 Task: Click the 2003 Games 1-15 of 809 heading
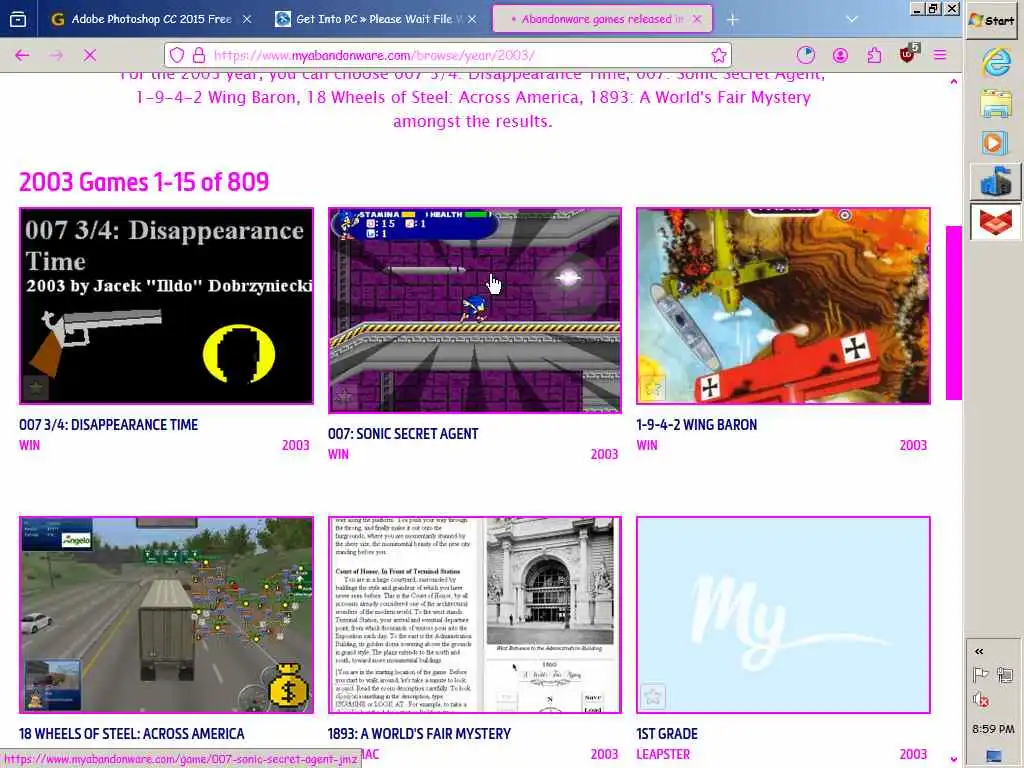144,182
